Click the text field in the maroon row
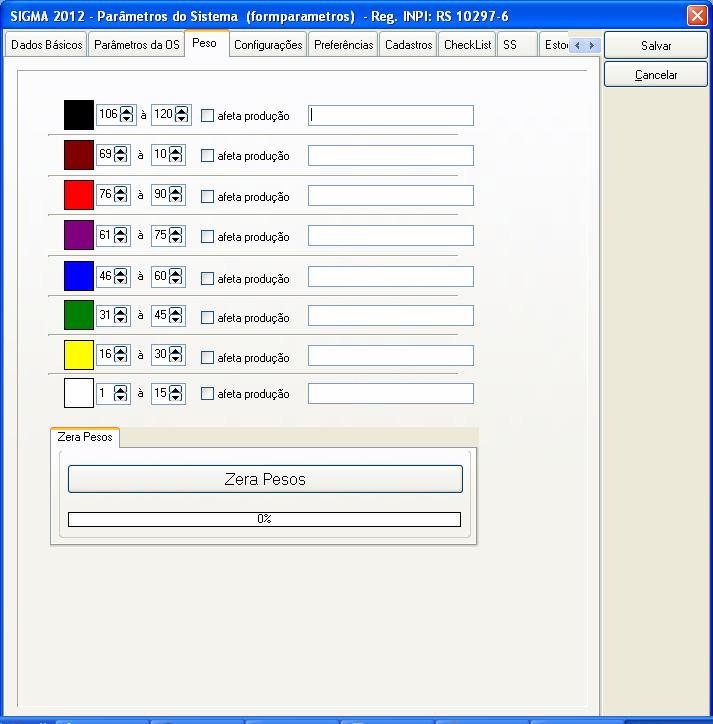Viewport: 713px width, 724px height. click(391, 156)
